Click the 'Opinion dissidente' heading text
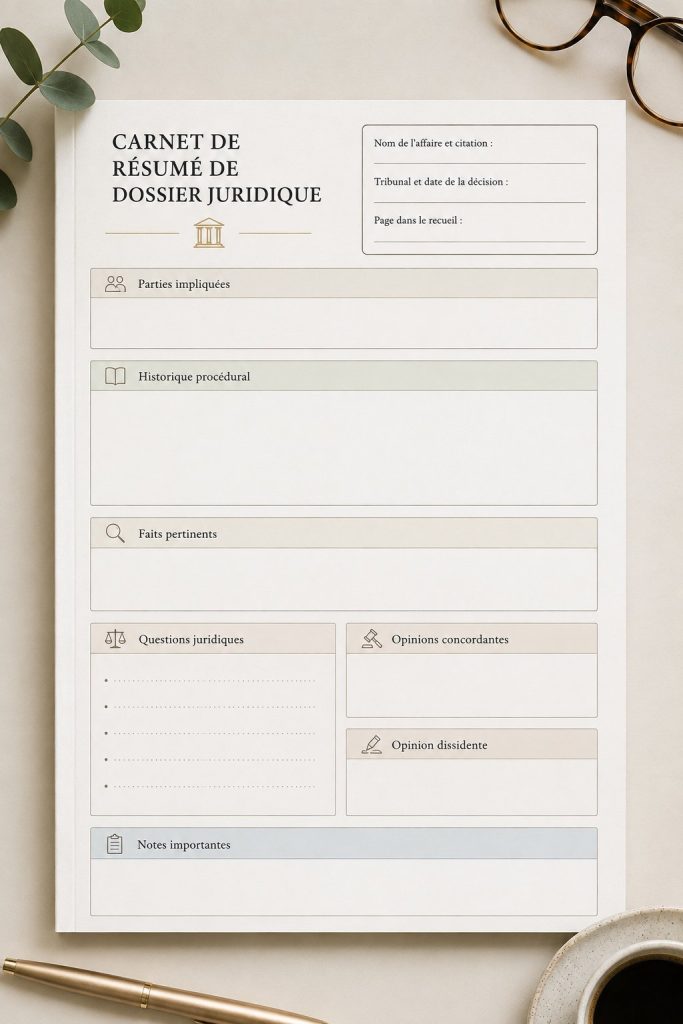 439,745
